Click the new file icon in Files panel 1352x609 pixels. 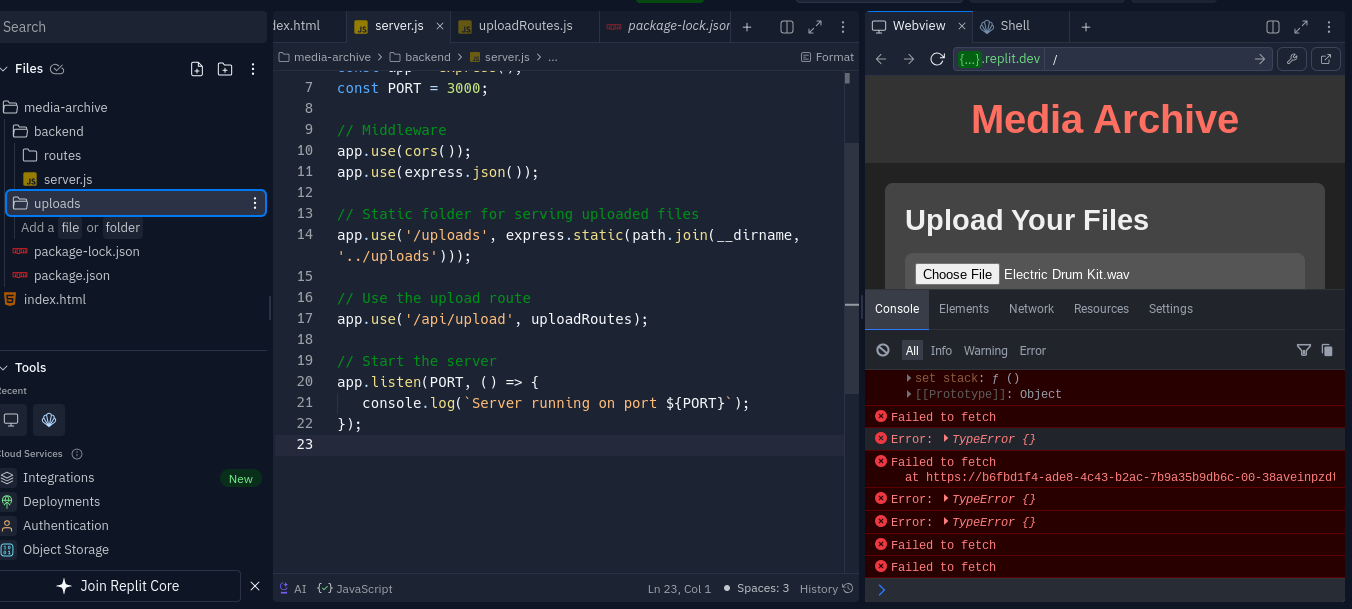pos(197,69)
